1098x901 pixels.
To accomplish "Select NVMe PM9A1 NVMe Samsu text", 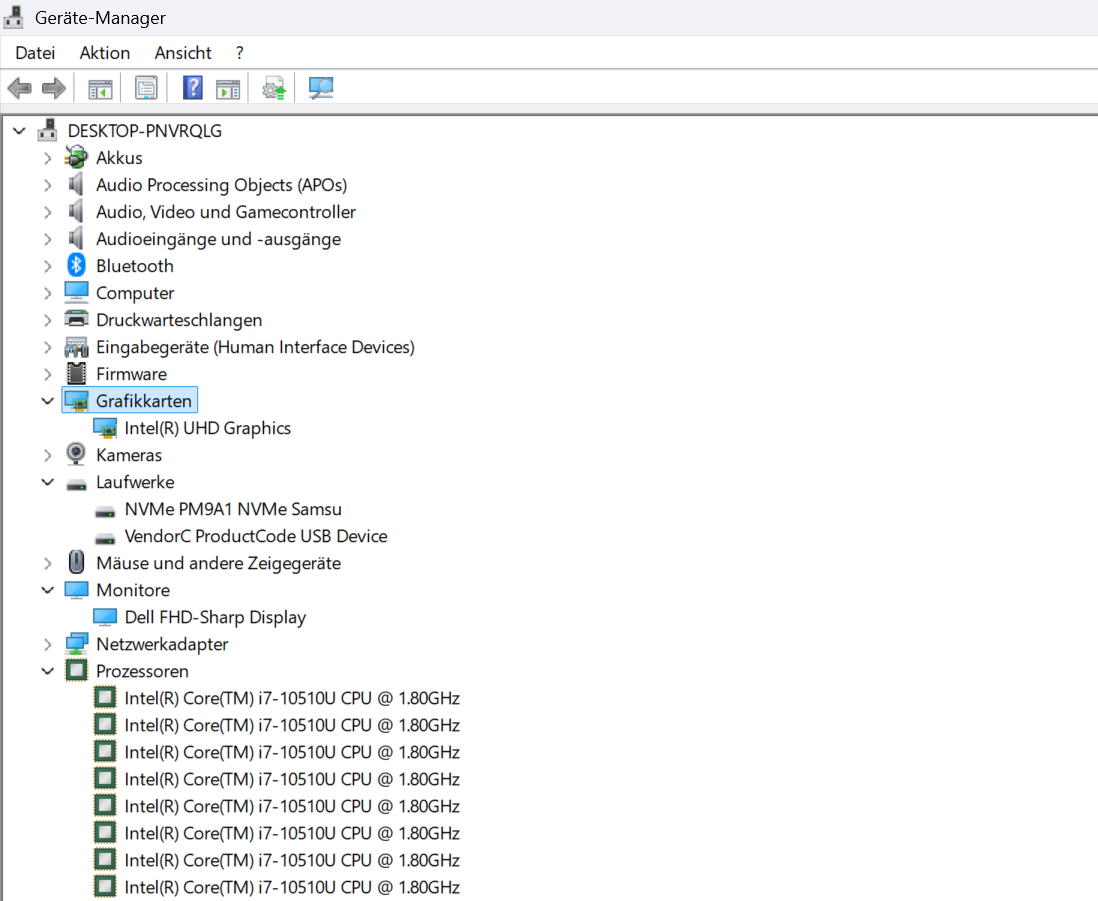I will 233,509.
